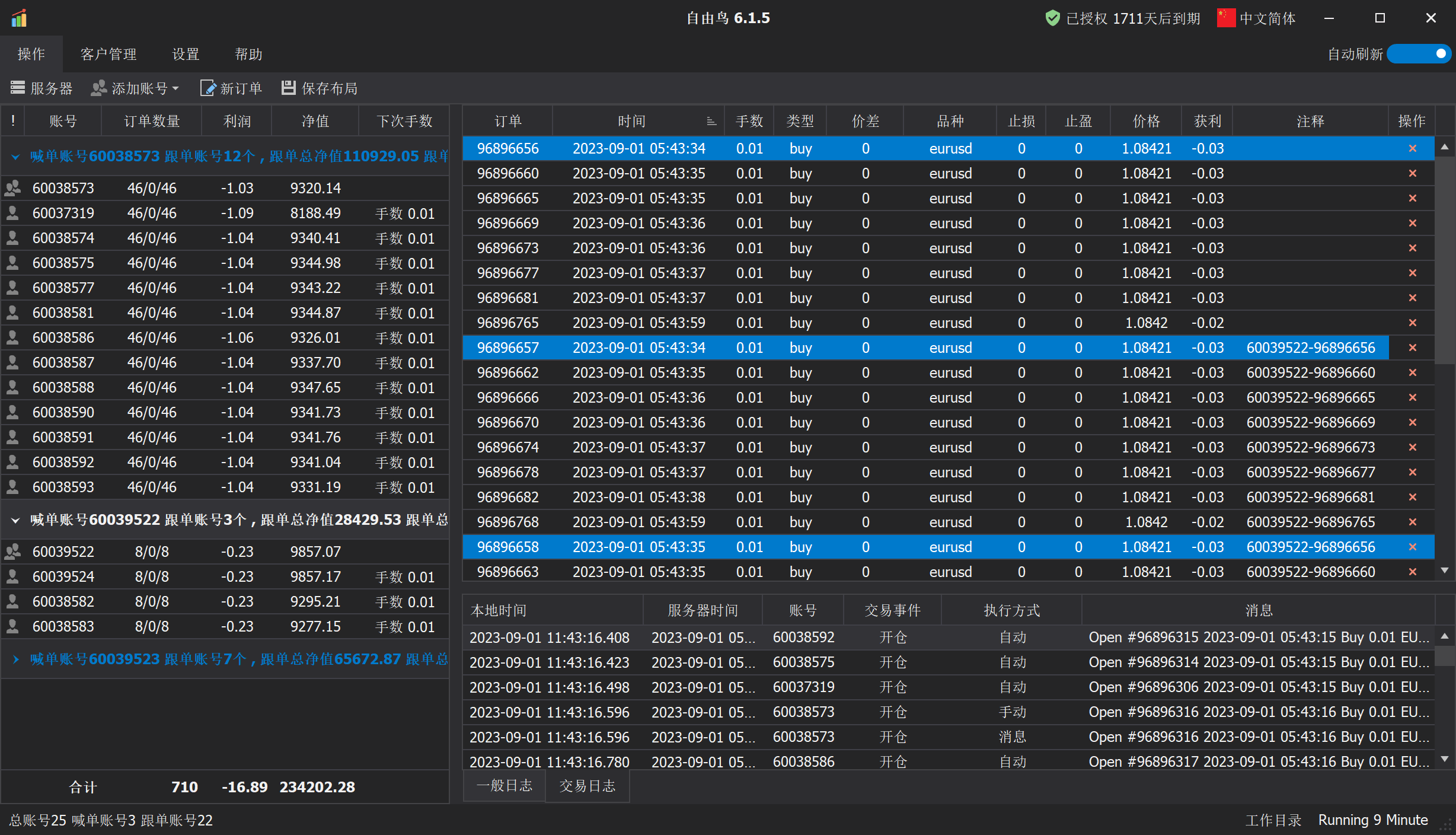
Task: Sort accounts by 利润 column header
Action: click(x=237, y=121)
